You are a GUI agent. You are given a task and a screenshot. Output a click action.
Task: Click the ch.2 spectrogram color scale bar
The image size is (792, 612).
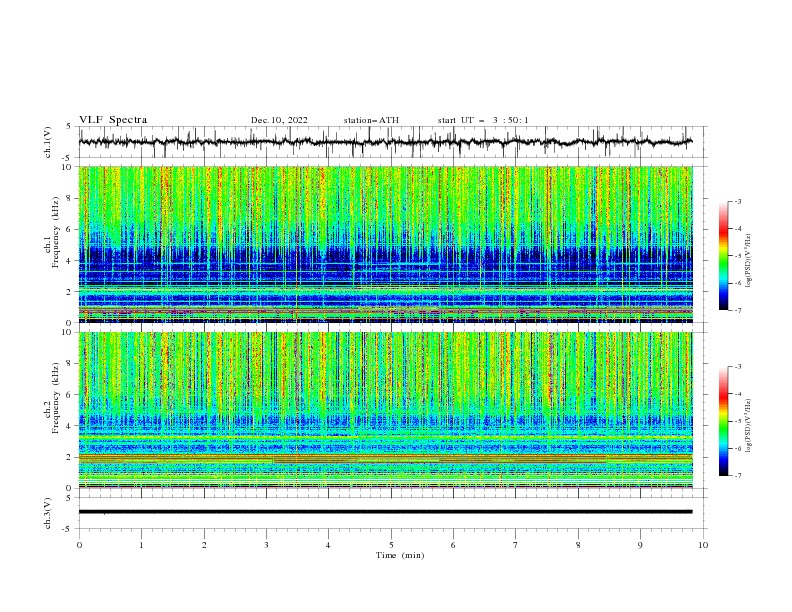(724, 421)
